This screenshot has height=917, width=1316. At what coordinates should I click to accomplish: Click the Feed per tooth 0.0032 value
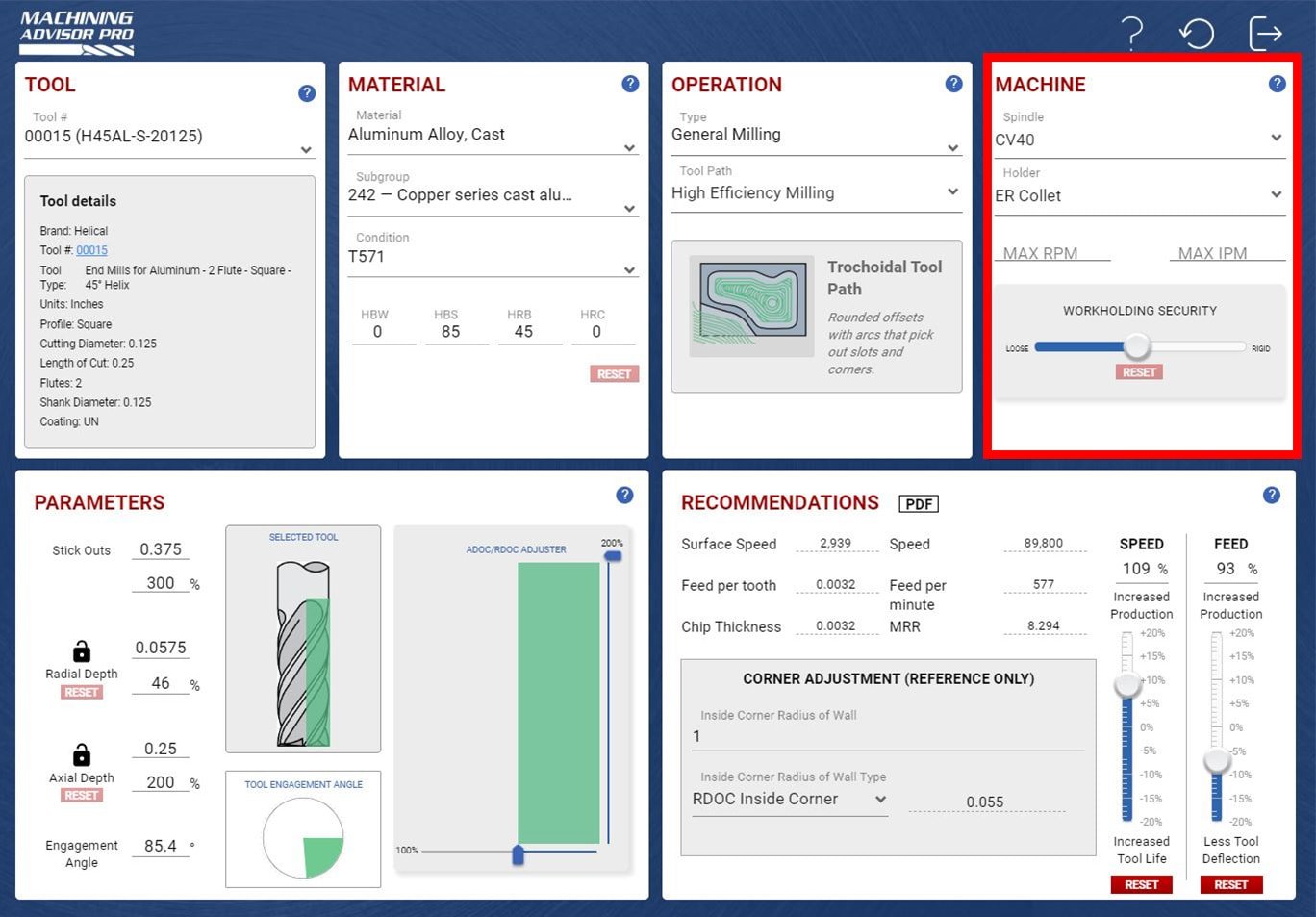tap(836, 584)
